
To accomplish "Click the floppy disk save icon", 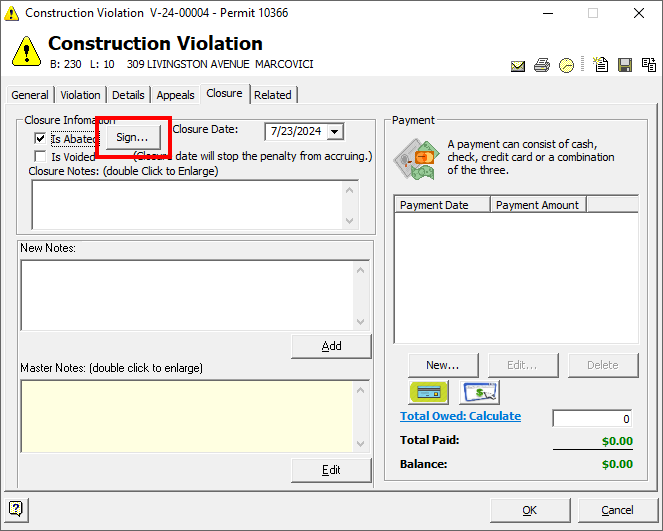I will tap(625, 65).
